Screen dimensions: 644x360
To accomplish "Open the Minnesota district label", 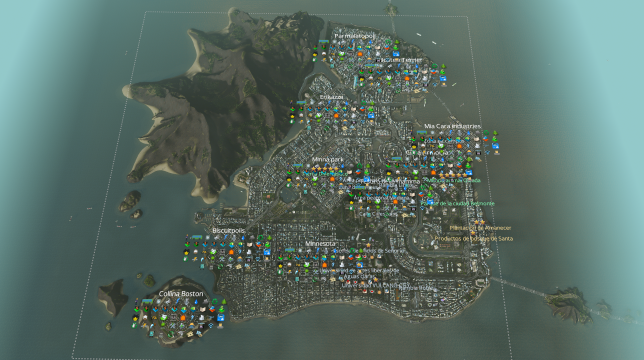I will point(320,243).
